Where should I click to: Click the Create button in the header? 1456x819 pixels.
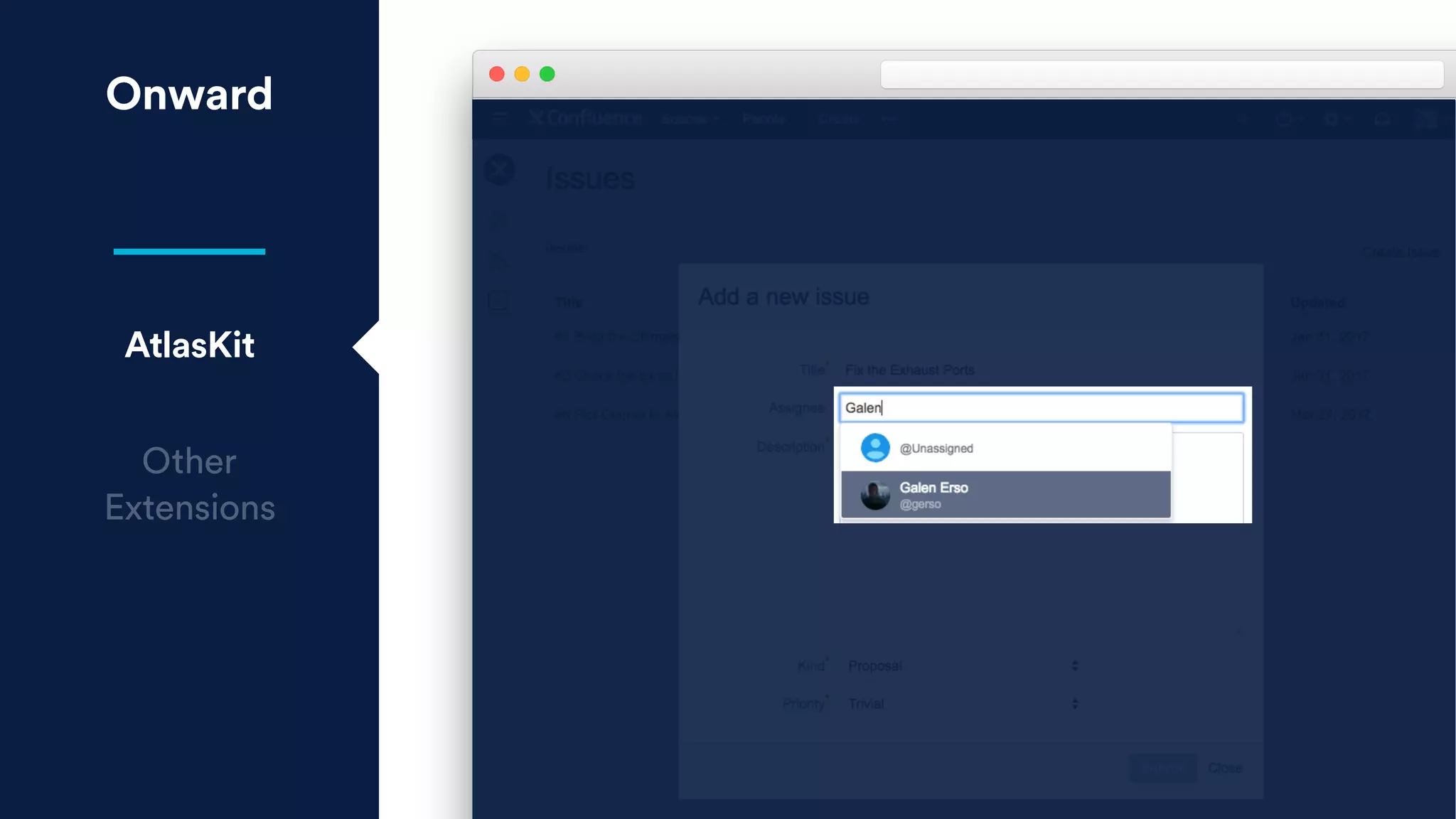pos(838,119)
